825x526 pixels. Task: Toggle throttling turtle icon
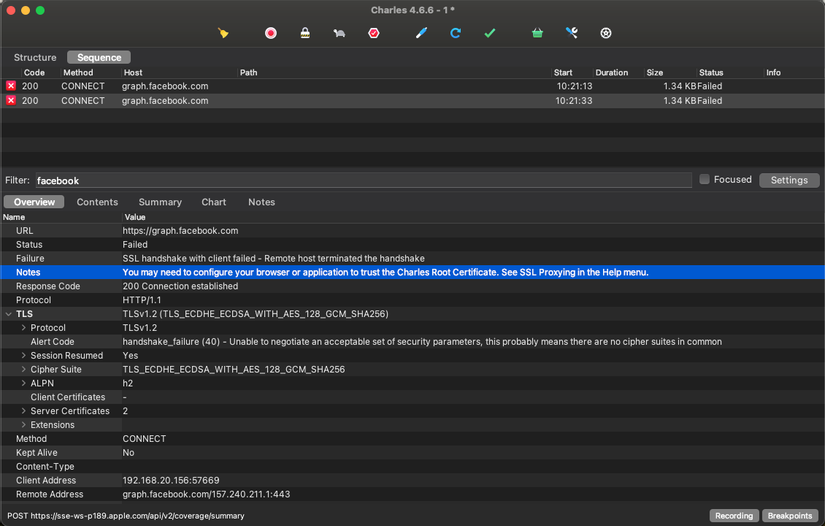339,33
